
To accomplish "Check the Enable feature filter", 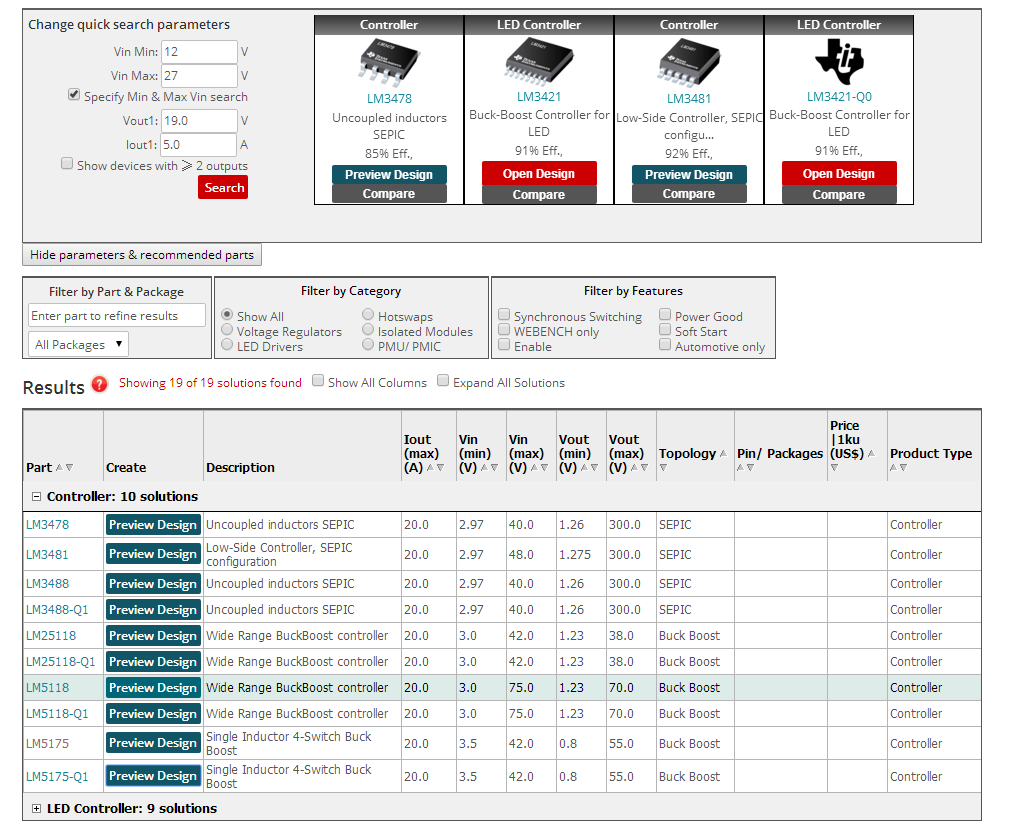I will [504, 344].
